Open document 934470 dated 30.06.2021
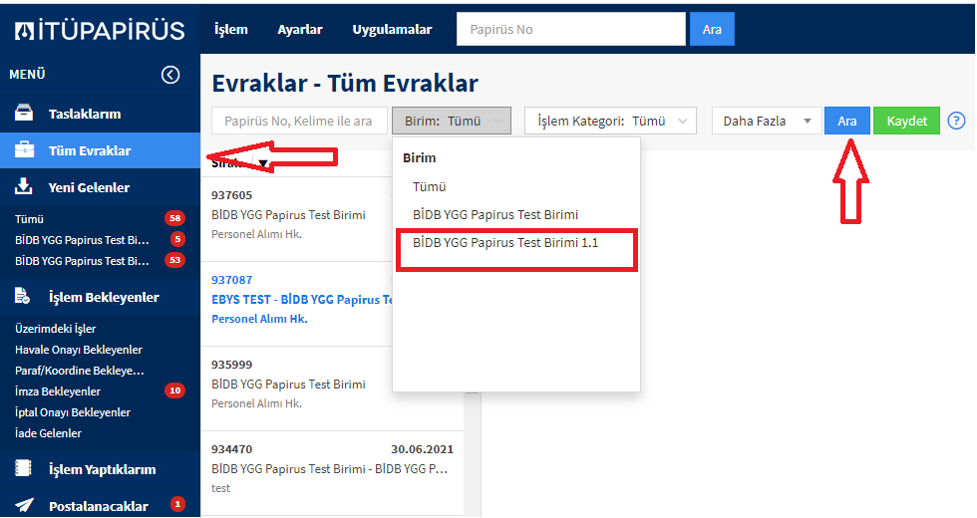The image size is (977, 518). [332, 474]
